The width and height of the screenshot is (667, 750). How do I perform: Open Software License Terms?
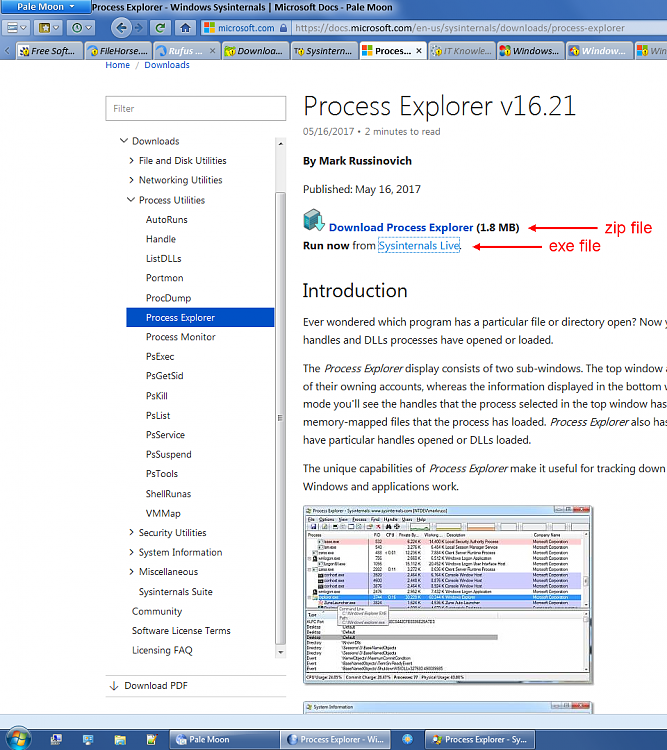pyautogui.click(x=181, y=631)
